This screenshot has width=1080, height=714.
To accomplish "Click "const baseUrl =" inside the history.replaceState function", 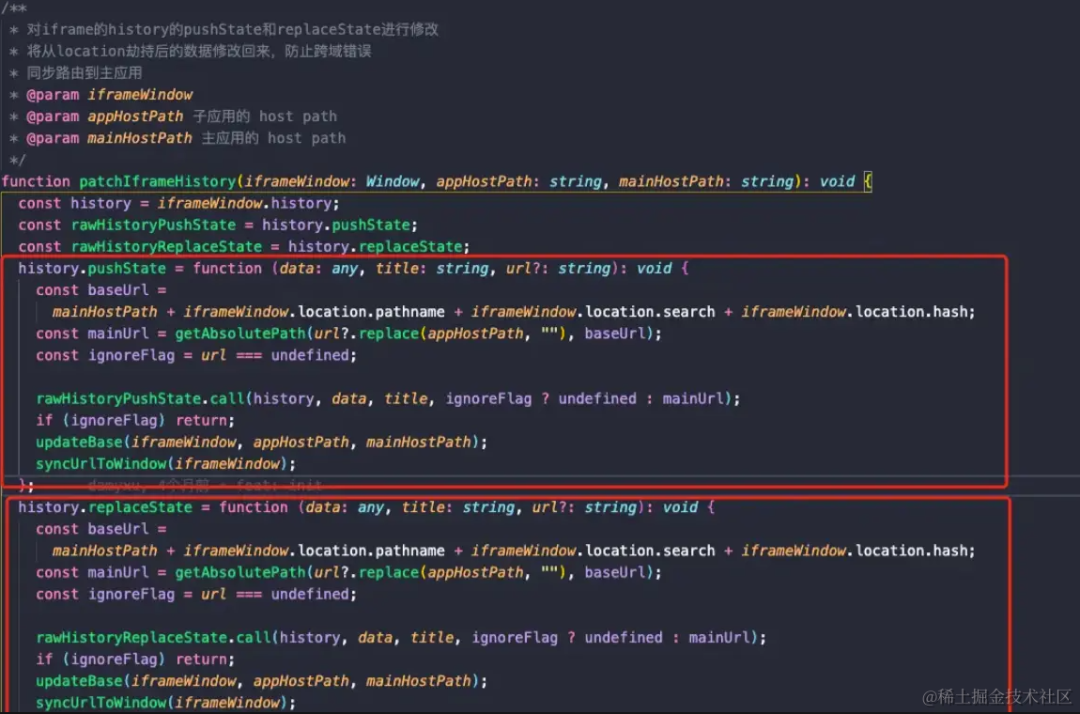I will 101,529.
